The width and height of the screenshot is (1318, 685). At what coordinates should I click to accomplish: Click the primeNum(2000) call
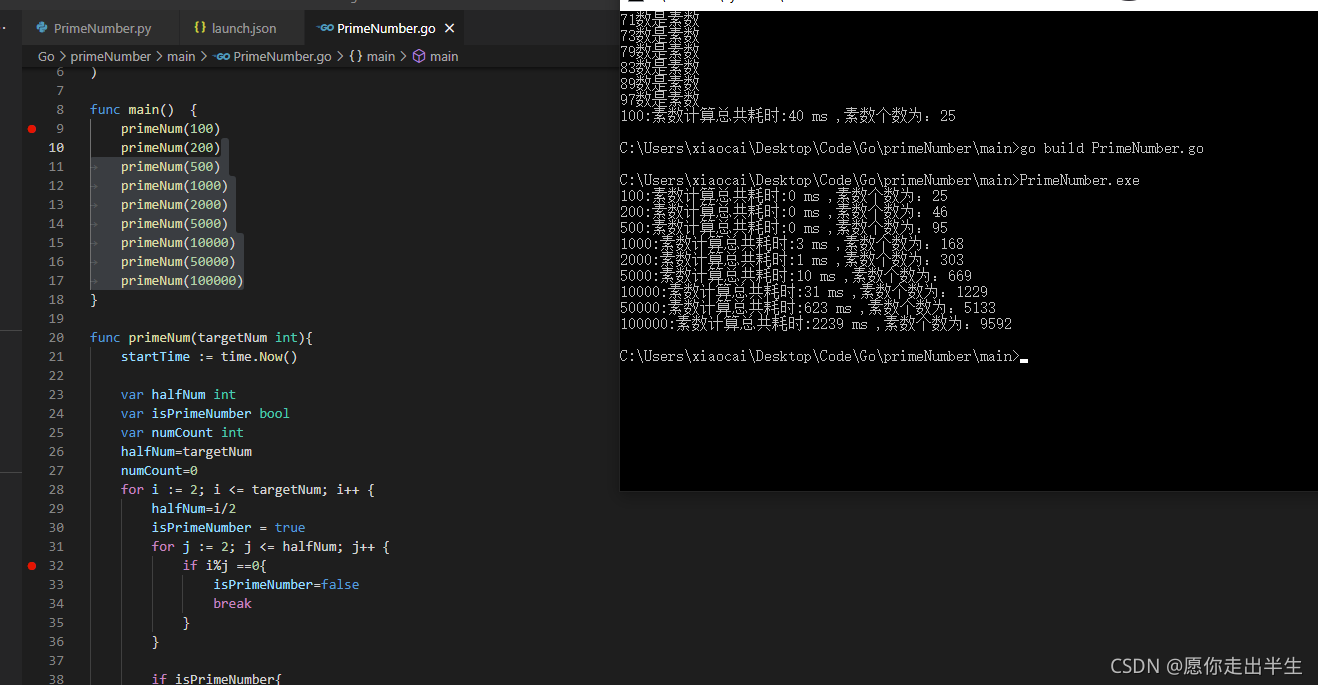[175, 204]
